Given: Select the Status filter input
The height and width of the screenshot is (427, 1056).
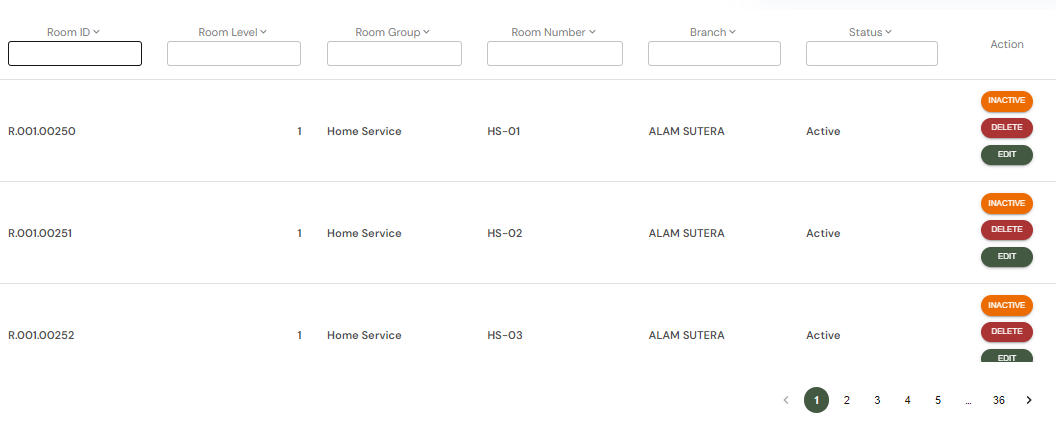Looking at the screenshot, I should tap(872, 54).
